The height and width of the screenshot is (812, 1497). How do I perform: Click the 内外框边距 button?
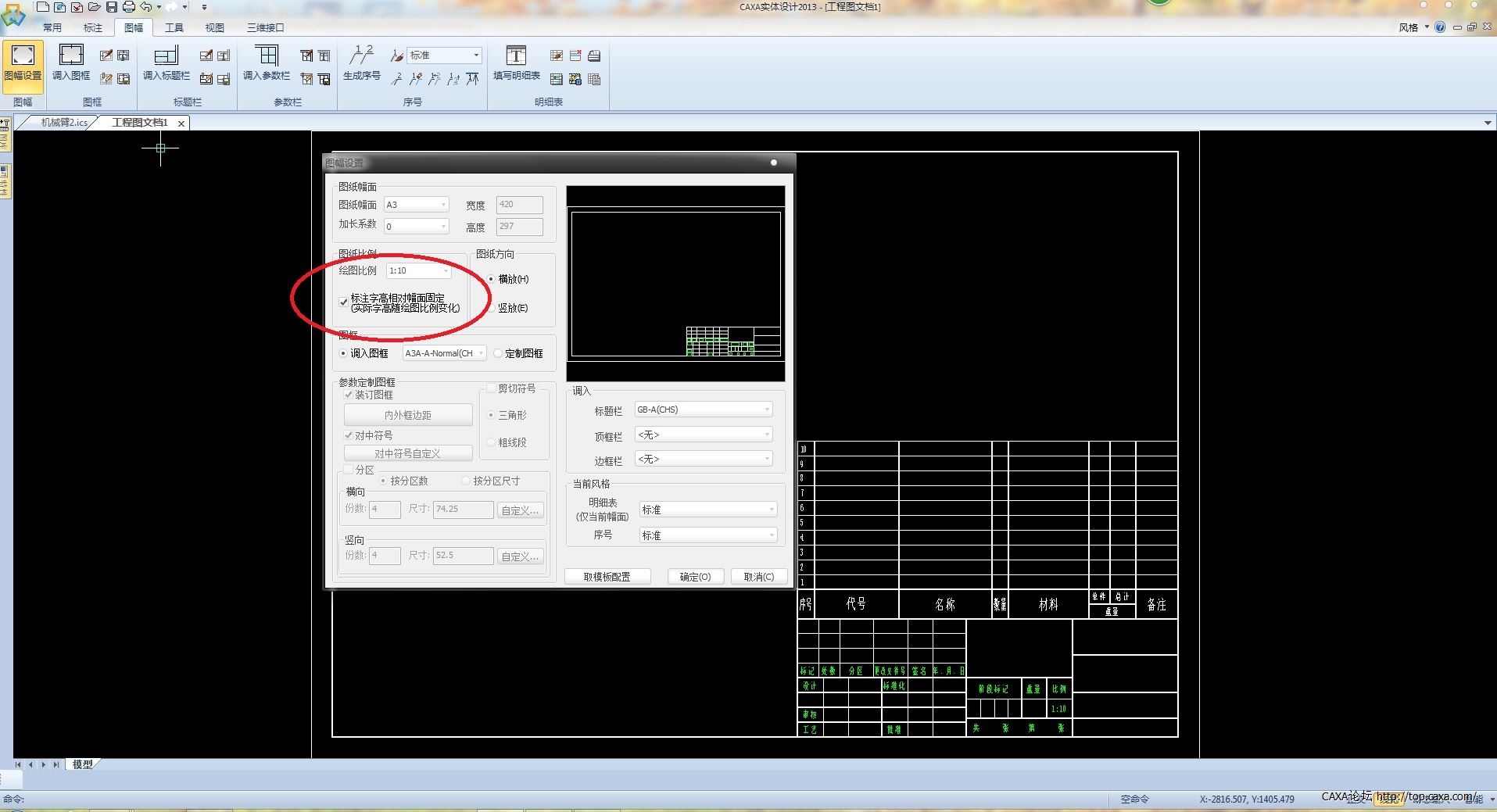[408, 415]
